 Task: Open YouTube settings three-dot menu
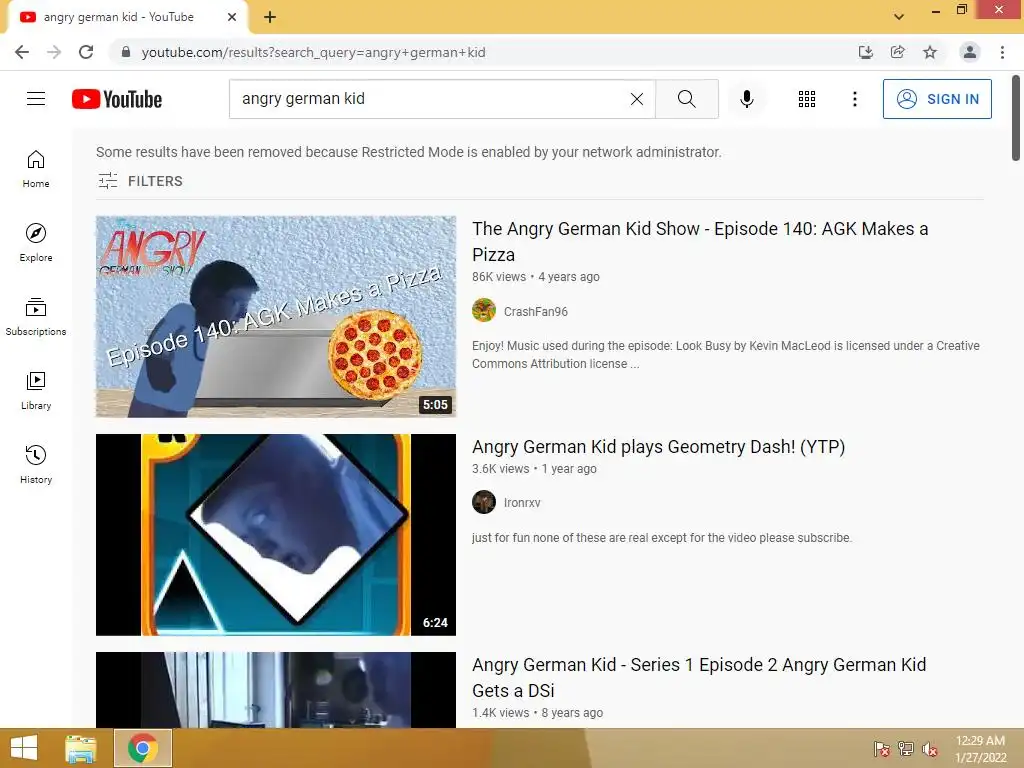[854, 99]
